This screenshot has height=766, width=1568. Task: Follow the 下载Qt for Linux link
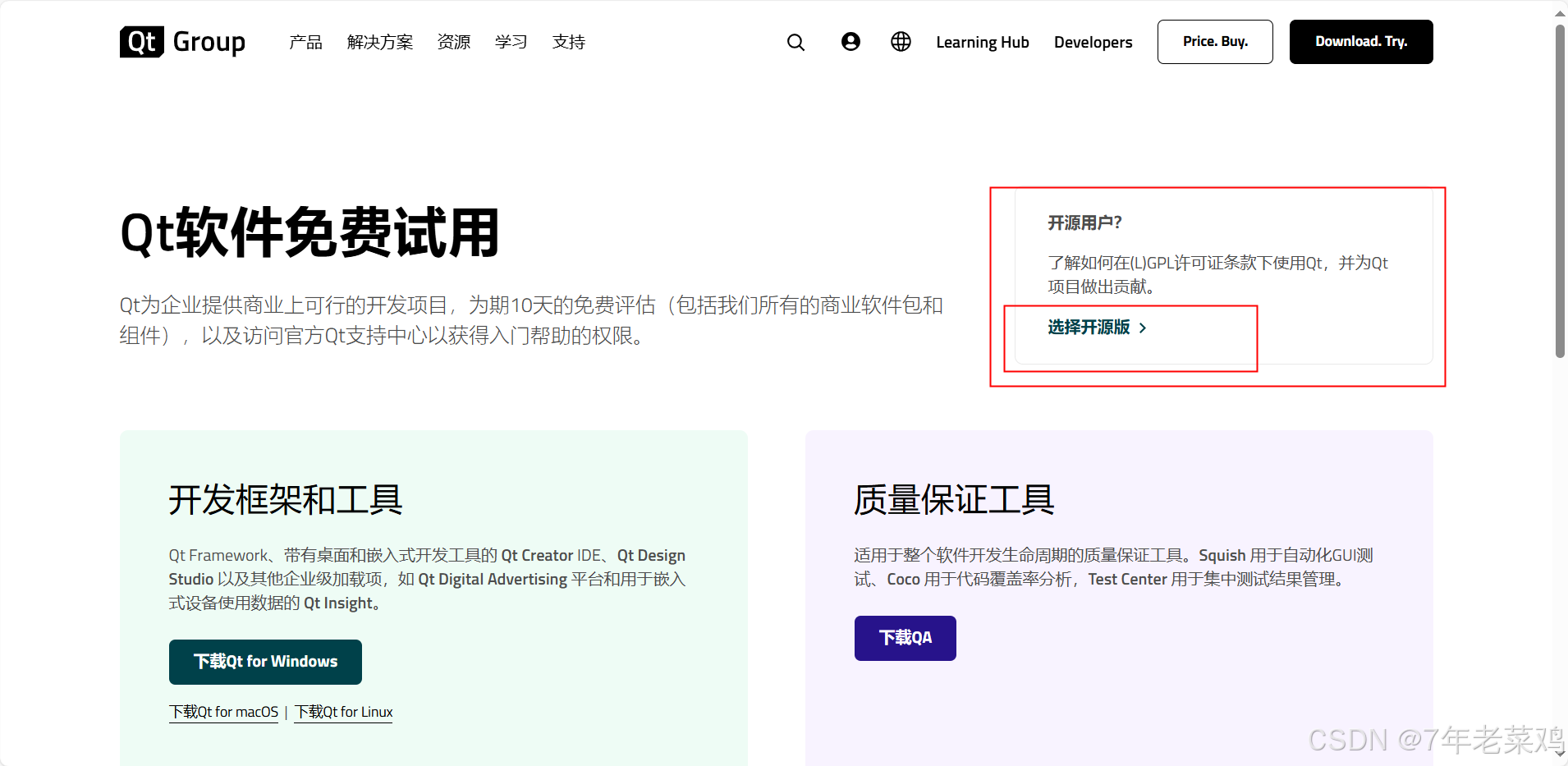coord(344,712)
